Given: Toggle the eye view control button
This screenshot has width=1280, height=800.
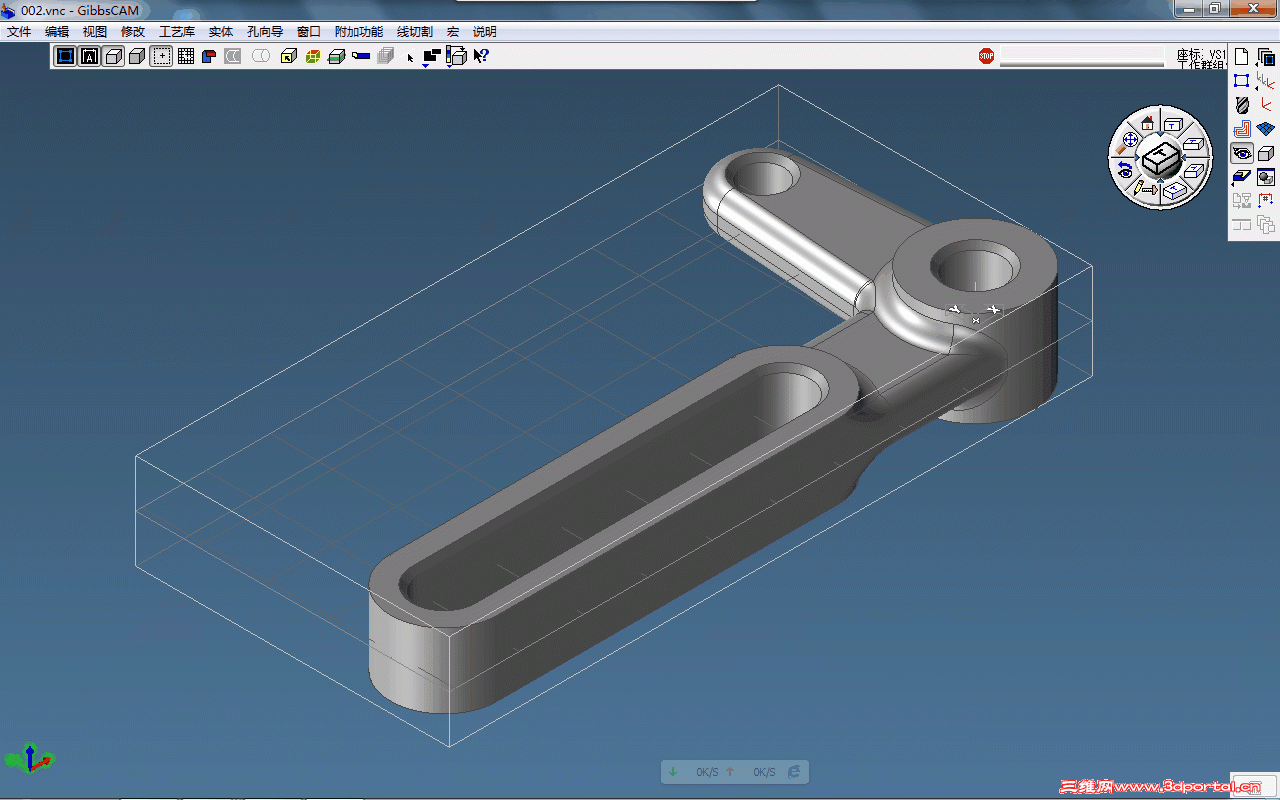Looking at the screenshot, I should pyautogui.click(x=1242, y=153).
